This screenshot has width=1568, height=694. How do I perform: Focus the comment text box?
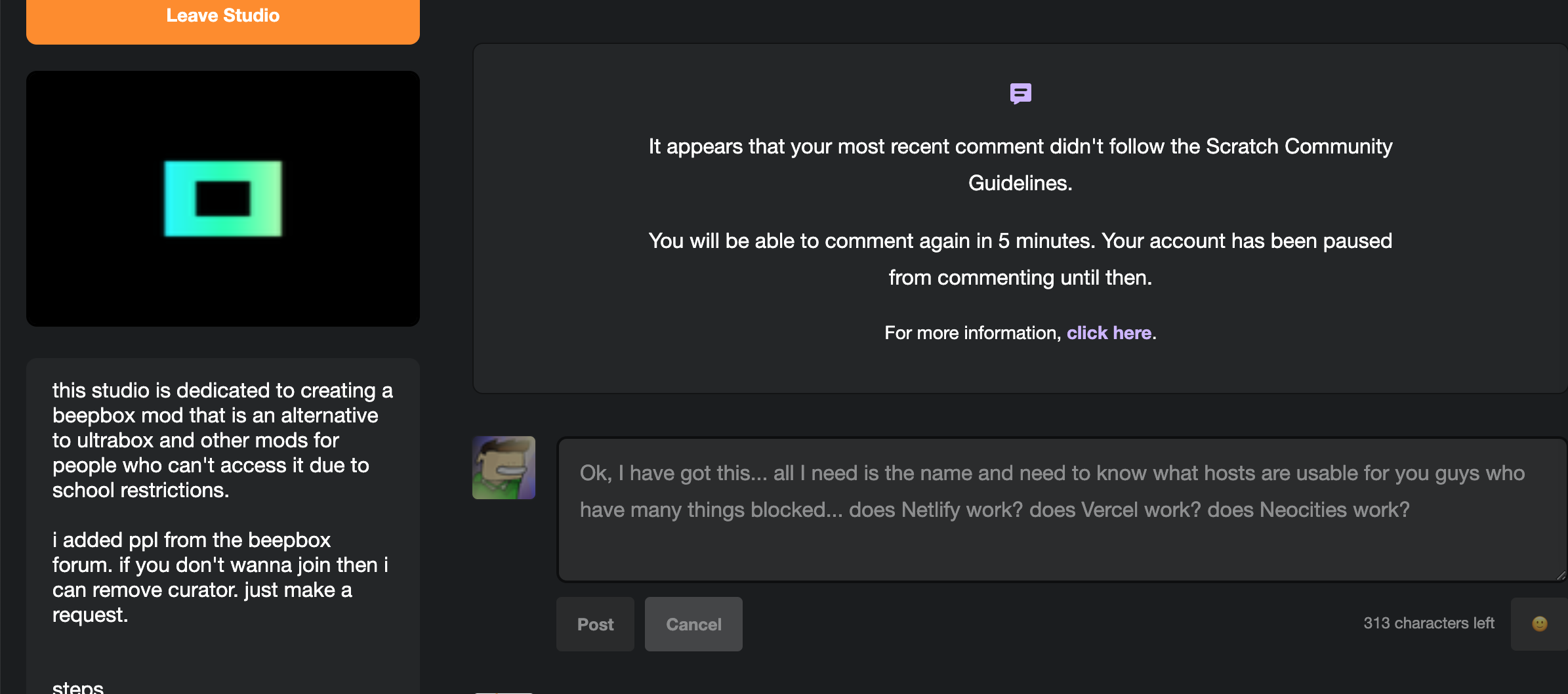click(1062, 551)
